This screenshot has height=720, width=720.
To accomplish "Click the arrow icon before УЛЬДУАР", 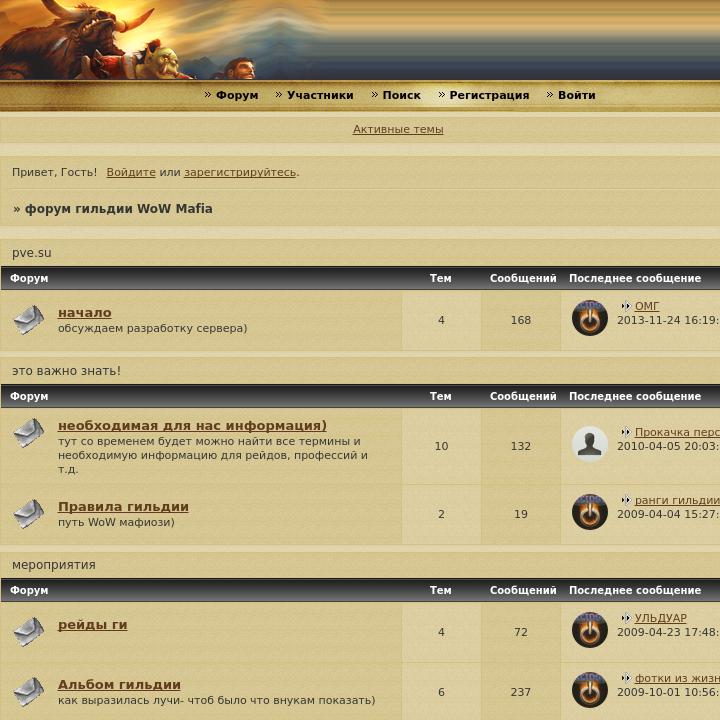I will (x=625, y=618).
